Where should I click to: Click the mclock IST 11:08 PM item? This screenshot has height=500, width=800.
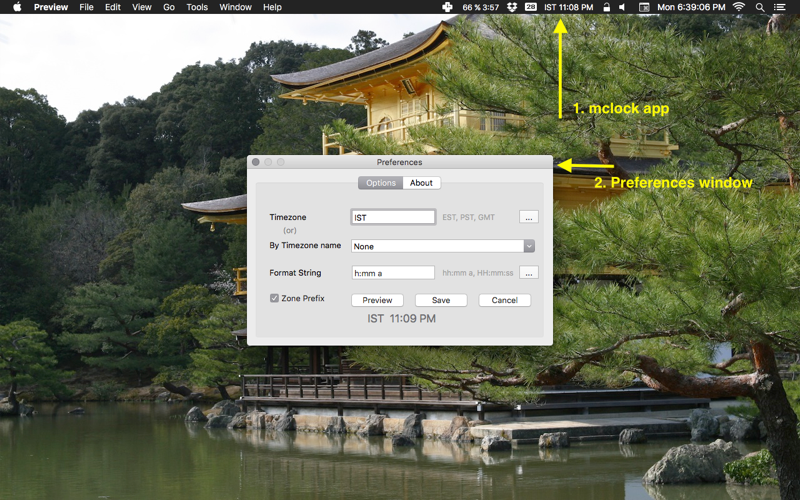pos(568,7)
